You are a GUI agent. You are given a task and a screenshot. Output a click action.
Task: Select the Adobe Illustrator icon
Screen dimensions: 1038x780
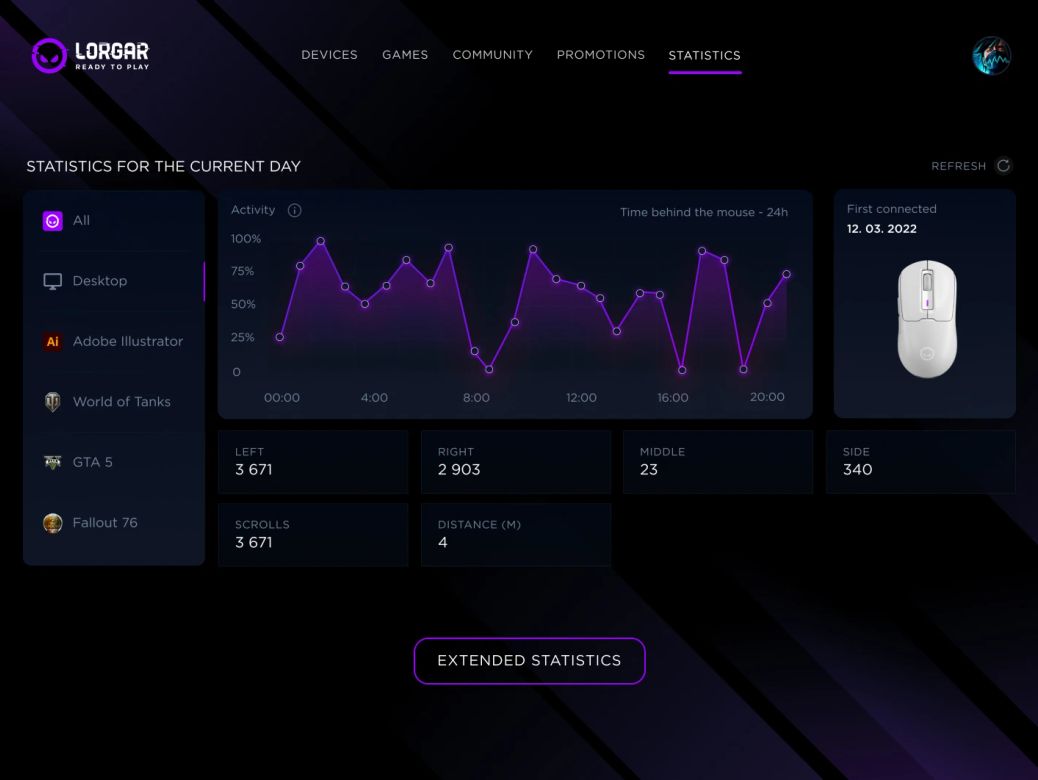(x=53, y=342)
